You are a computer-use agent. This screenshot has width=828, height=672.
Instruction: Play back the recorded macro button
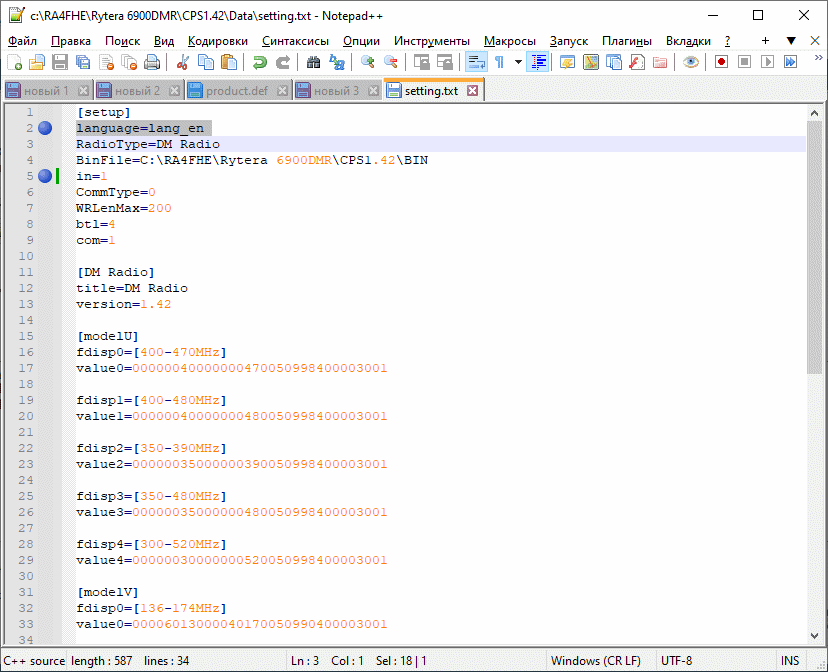click(x=767, y=62)
